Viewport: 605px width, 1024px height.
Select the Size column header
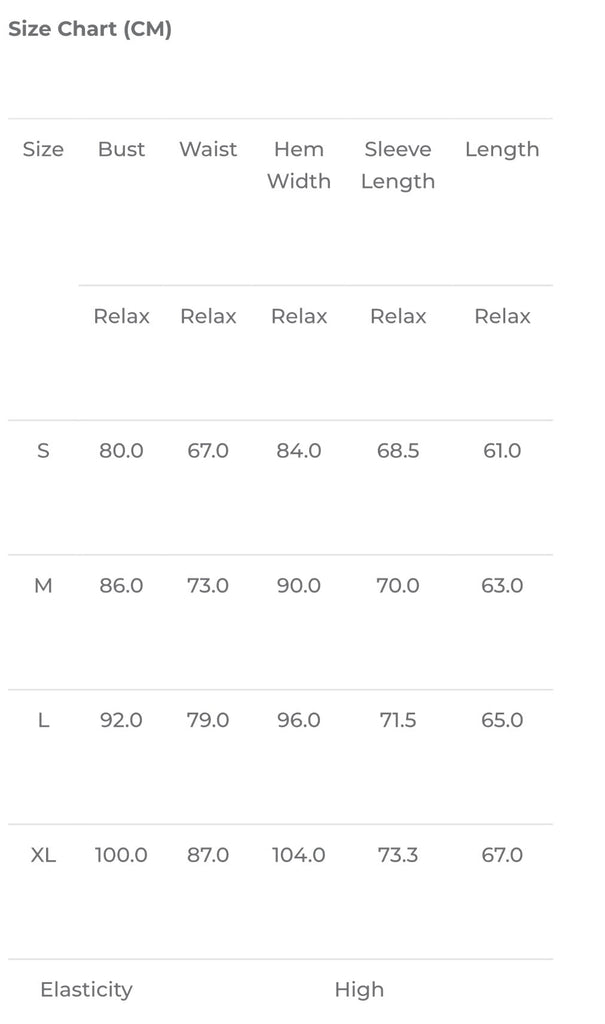(43, 150)
